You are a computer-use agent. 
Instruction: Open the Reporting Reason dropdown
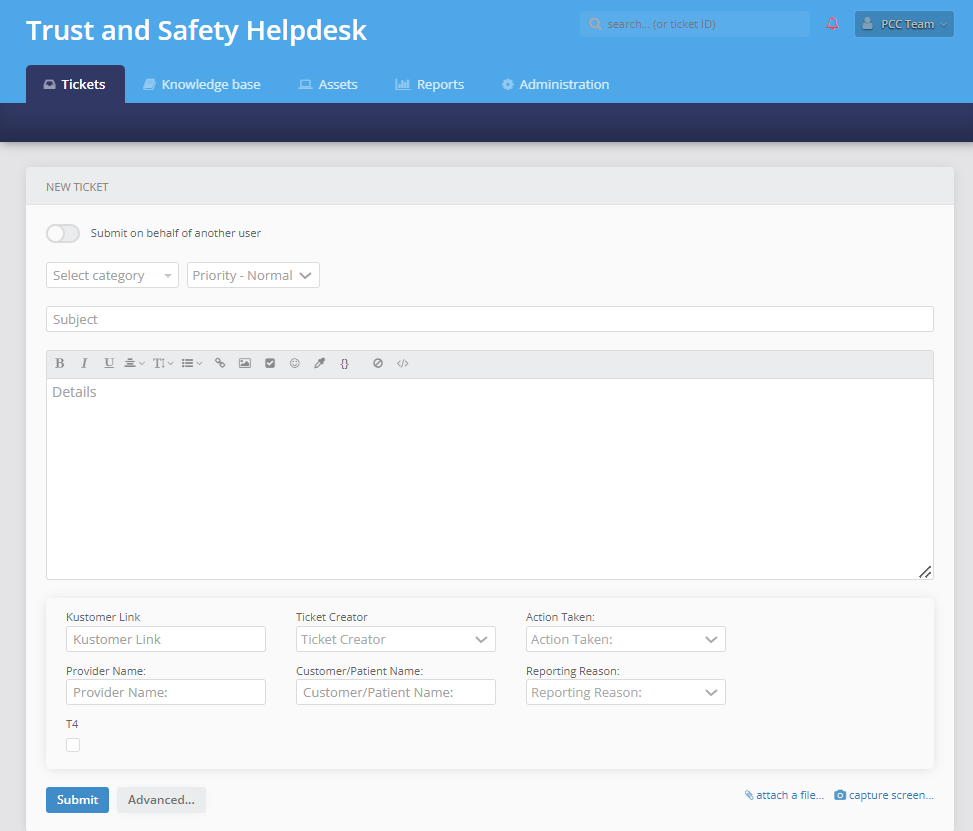coord(625,693)
